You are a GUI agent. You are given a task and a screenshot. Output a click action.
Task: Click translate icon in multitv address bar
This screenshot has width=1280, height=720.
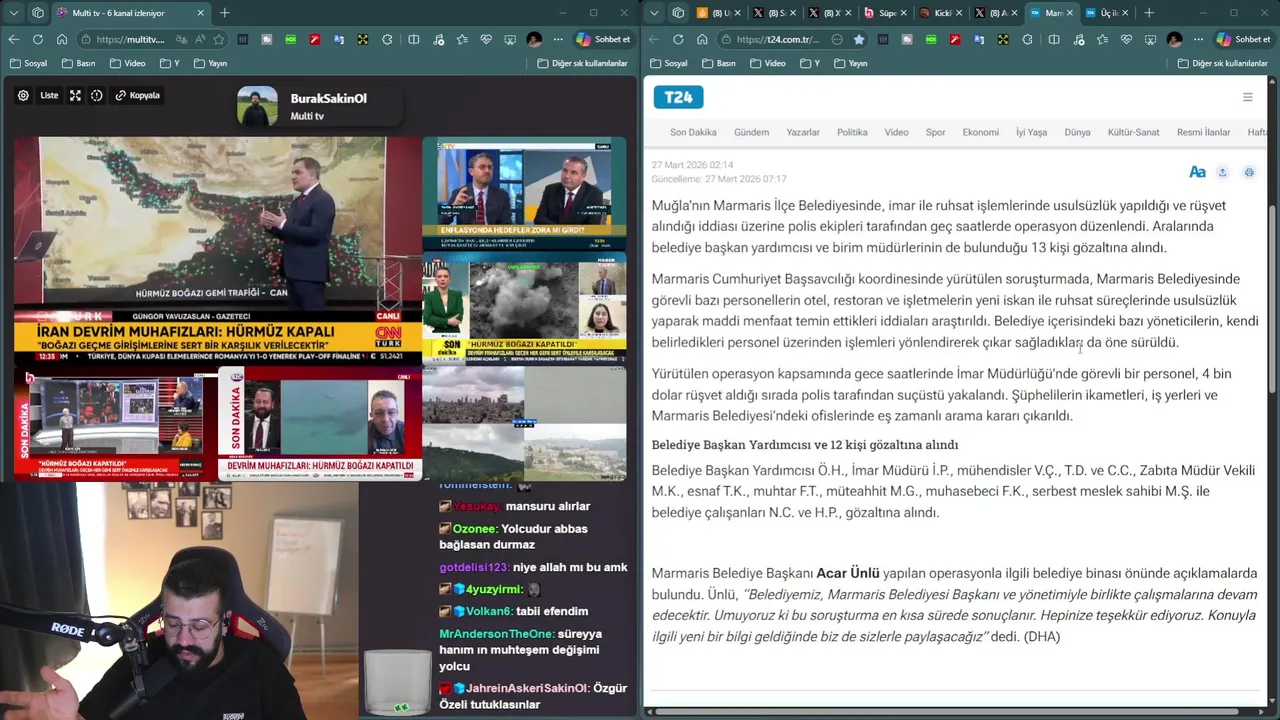point(181,39)
